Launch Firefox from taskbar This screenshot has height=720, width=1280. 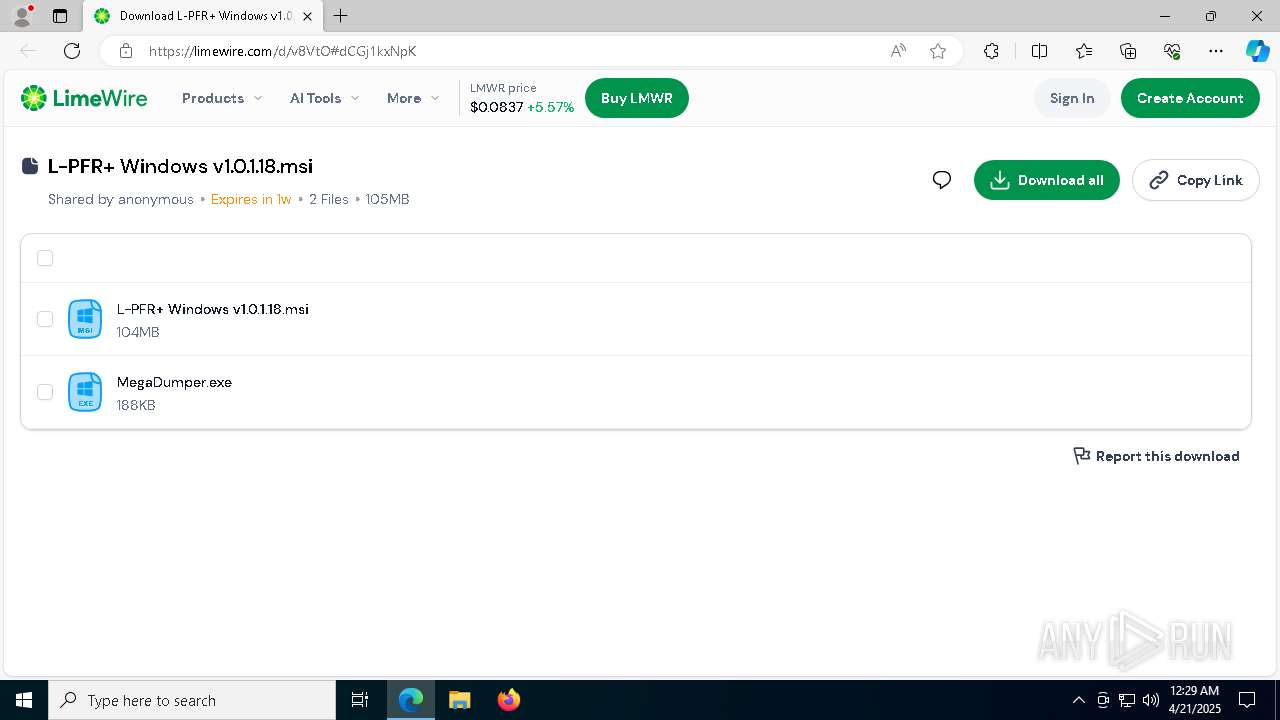[x=509, y=700]
